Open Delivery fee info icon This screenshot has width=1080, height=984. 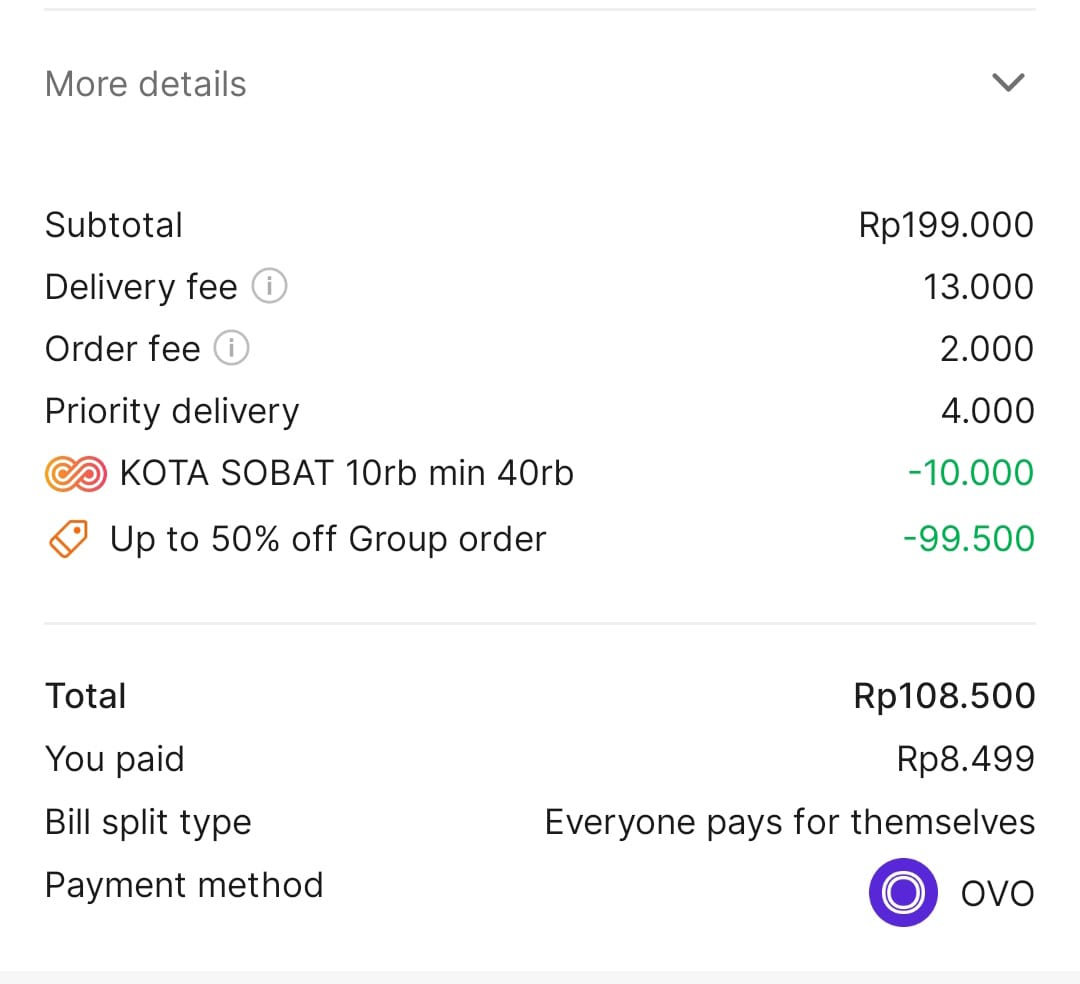click(269, 287)
